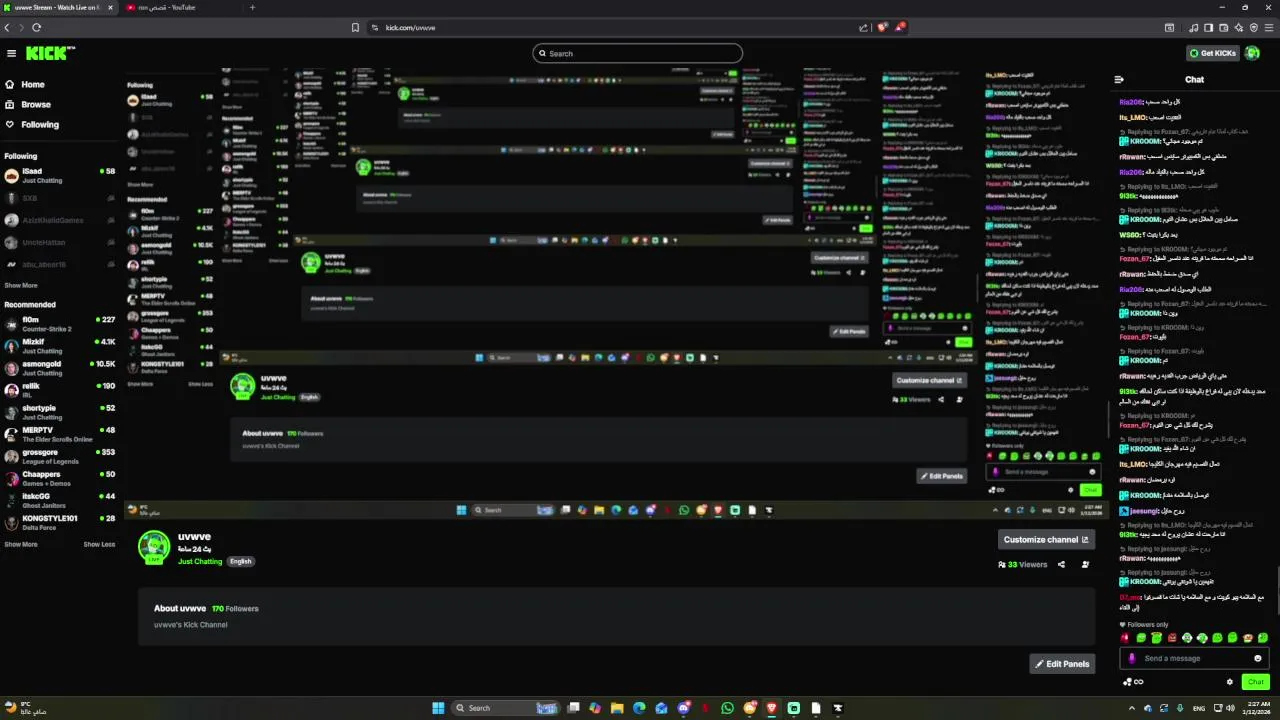Viewport: 1280px width, 720px height.
Task: Open the browser sidebar panel icon
Action: 1208,28
